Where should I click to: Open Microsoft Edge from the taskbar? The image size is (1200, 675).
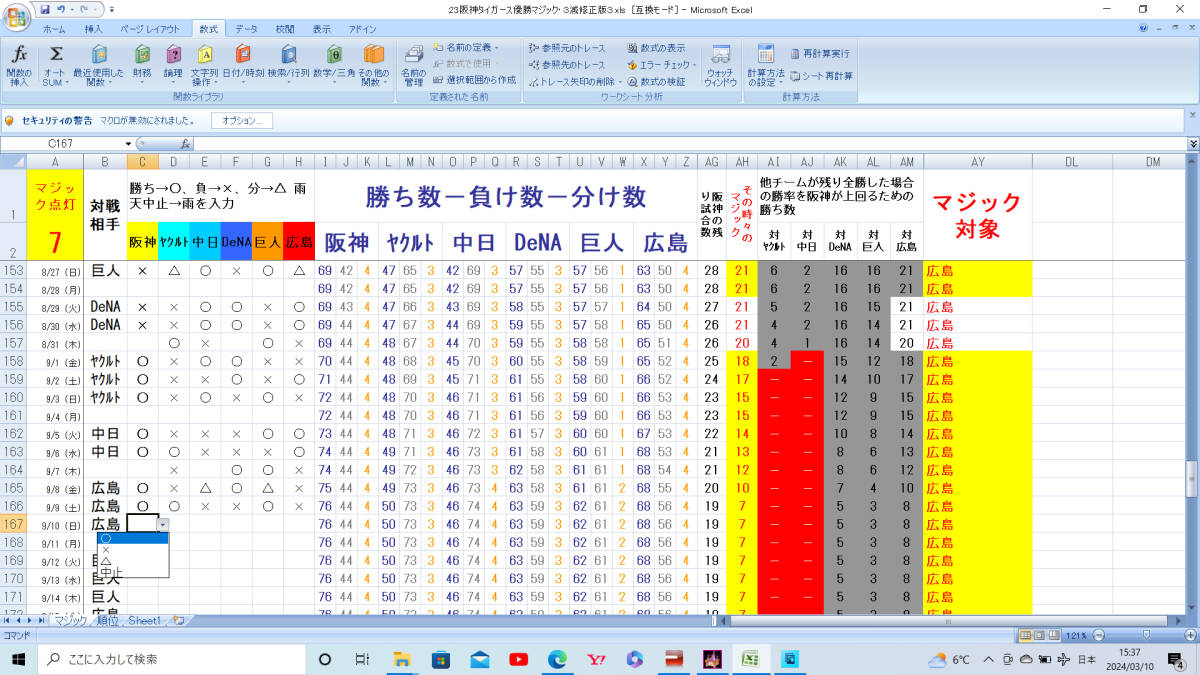pos(557,659)
